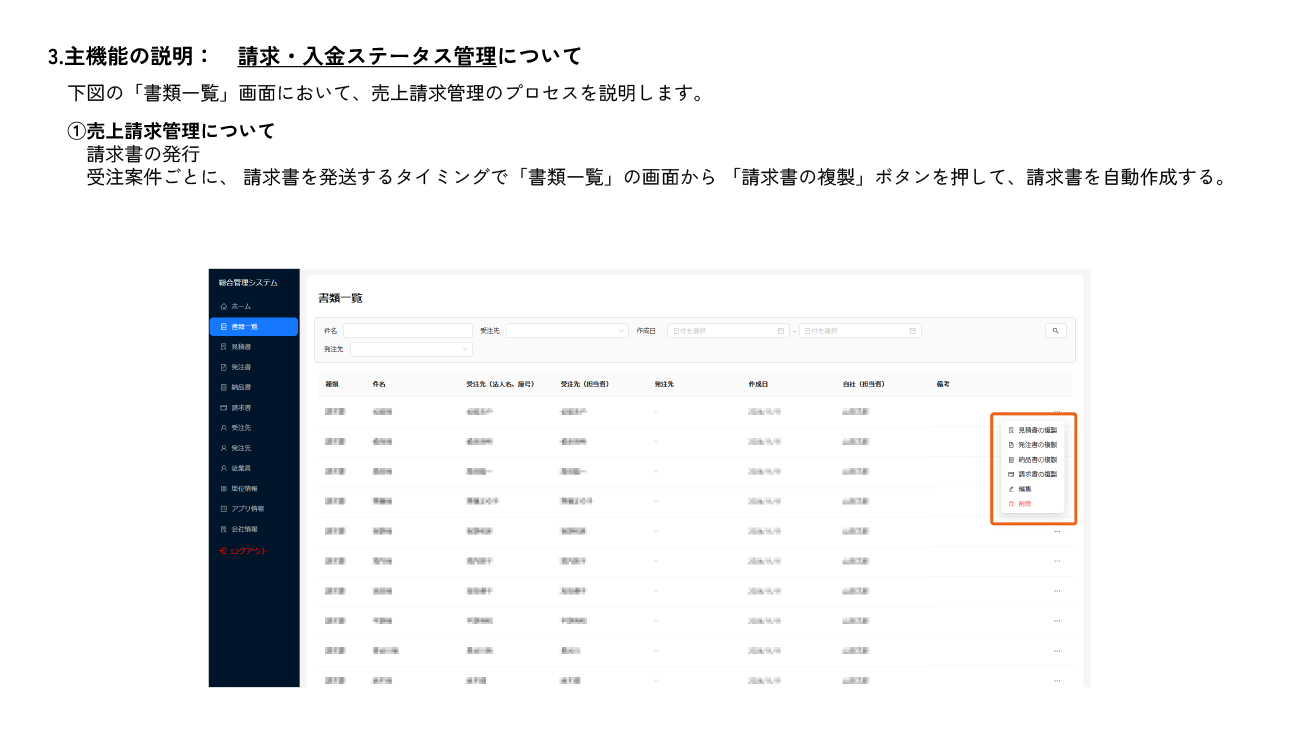Choose 発注書の複製 in the popup menu
This screenshot has height=731, width=1300.
click(x=1033, y=444)
